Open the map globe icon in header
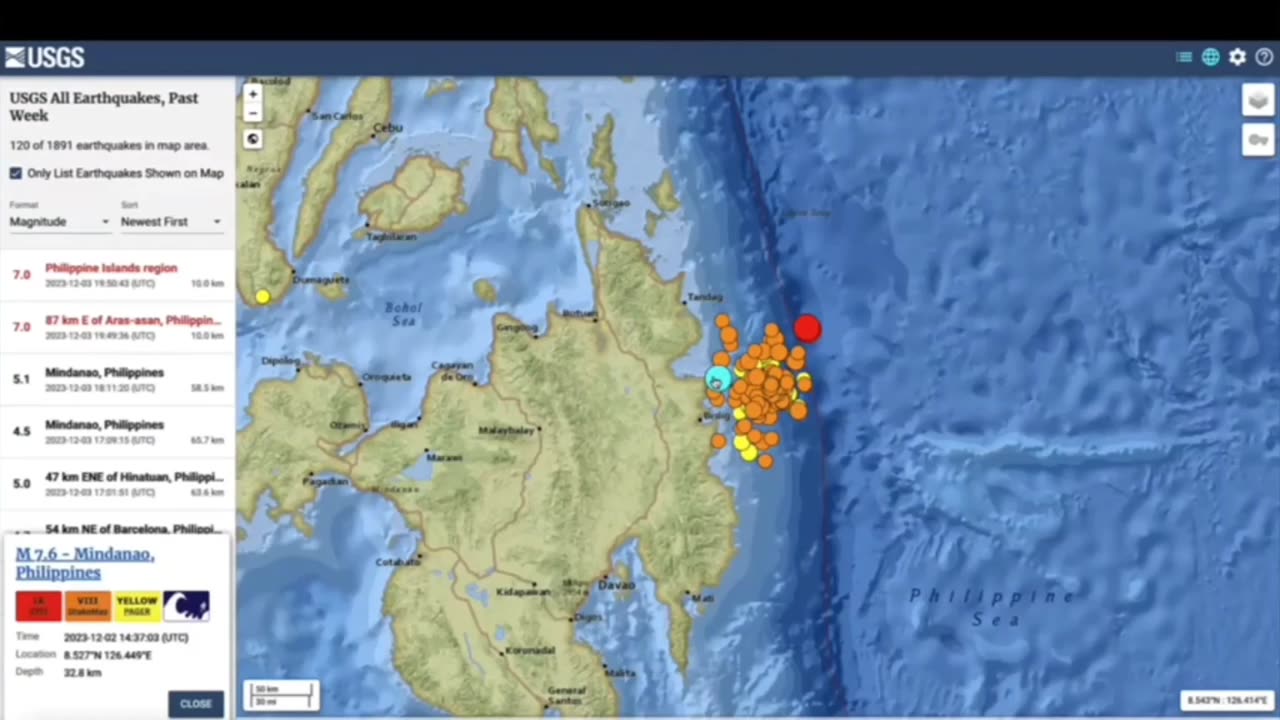The height and width of the screenshot is (720, 1280). (1211, 57)
